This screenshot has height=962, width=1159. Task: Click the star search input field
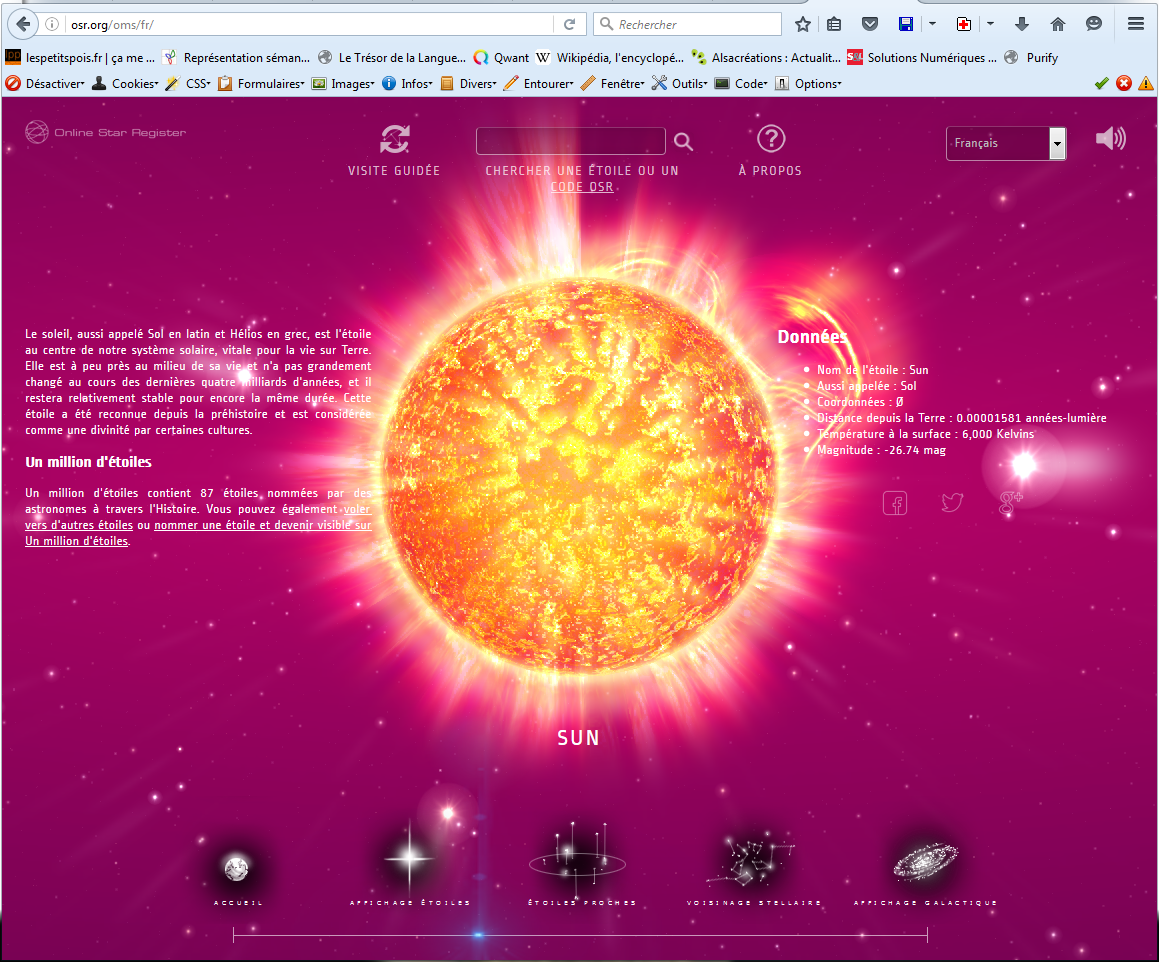point(571,141)
